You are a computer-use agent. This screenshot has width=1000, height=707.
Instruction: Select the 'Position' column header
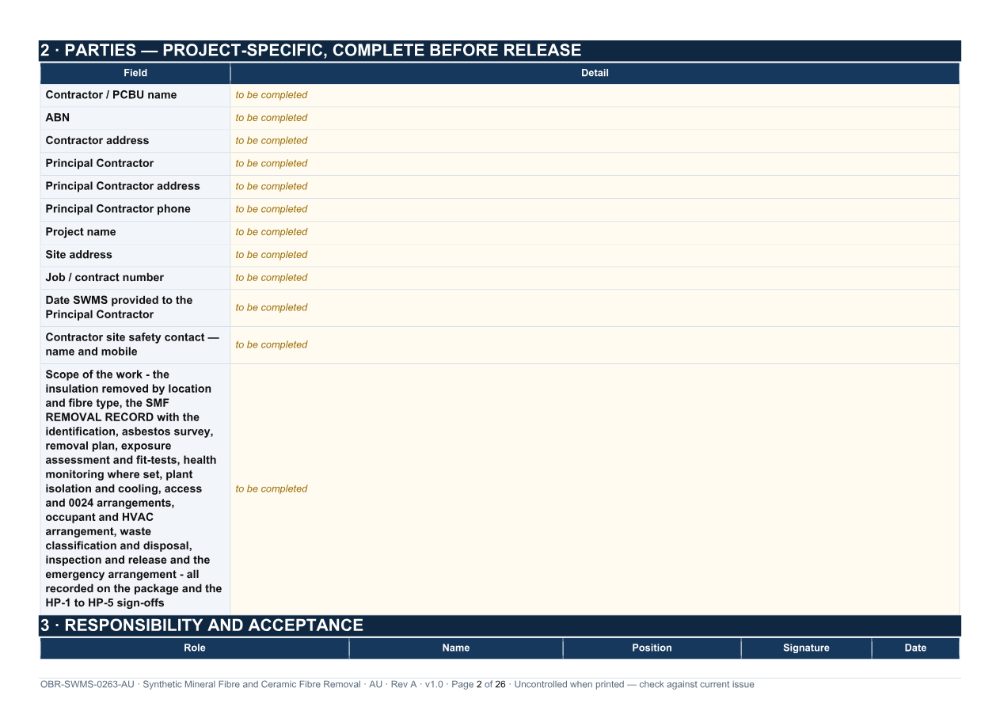pos(652,648)
